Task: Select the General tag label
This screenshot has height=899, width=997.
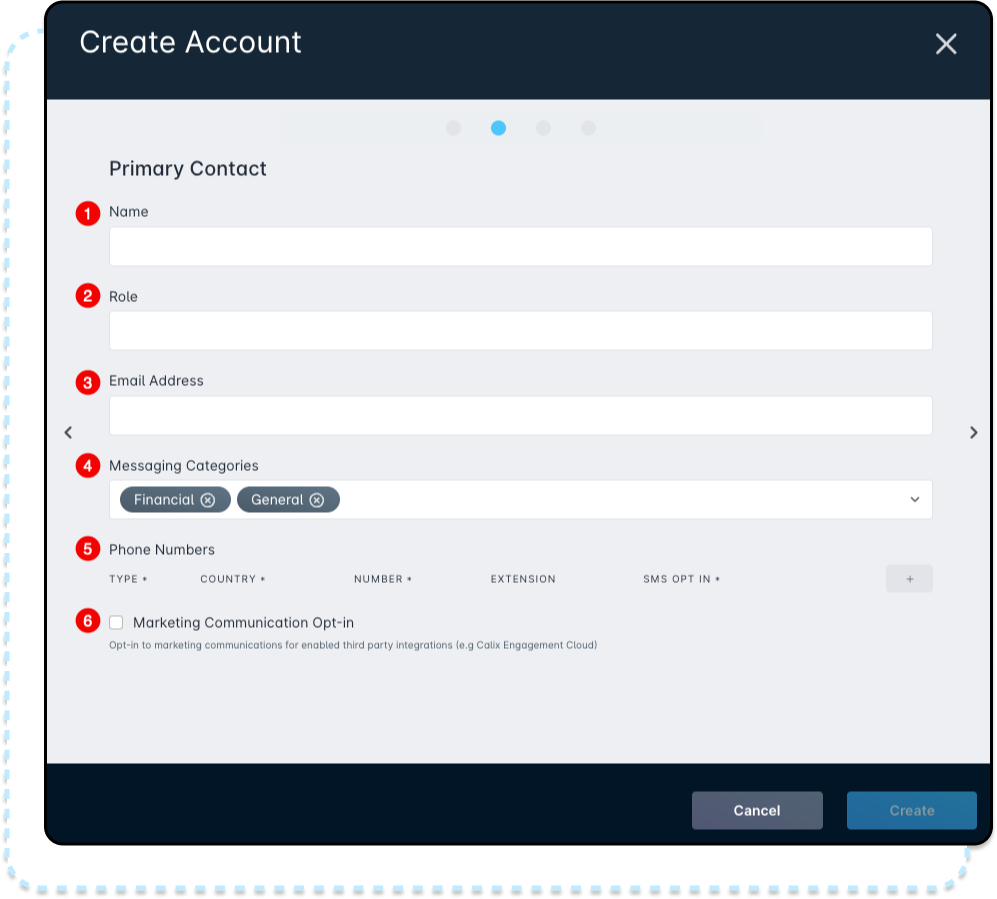Action: coord(277,500)
